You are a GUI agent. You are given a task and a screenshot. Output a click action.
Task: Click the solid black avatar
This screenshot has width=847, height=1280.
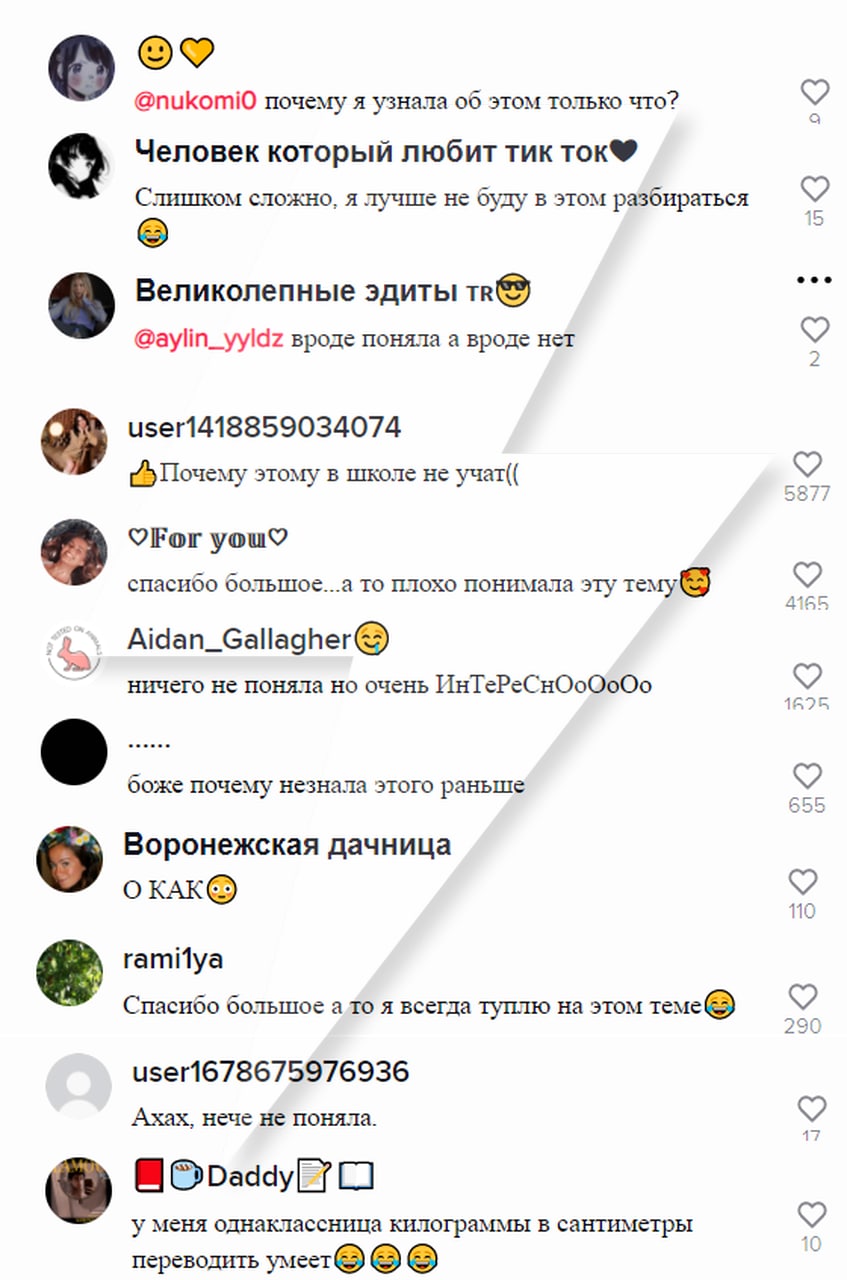pos(74,752)
